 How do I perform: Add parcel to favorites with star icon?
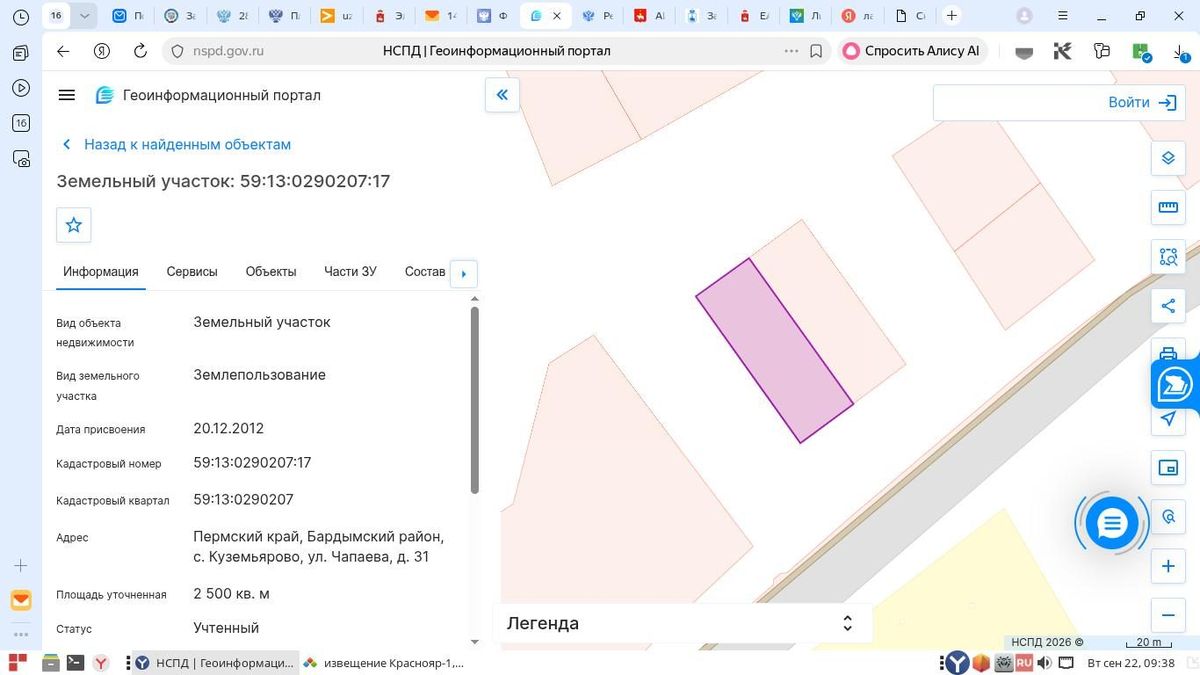pyautogui.click(x=74, y=225)
